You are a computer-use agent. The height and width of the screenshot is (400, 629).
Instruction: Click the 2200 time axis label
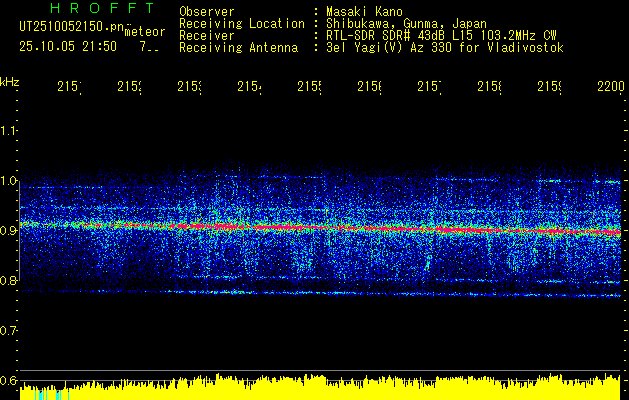coord(611,86)
